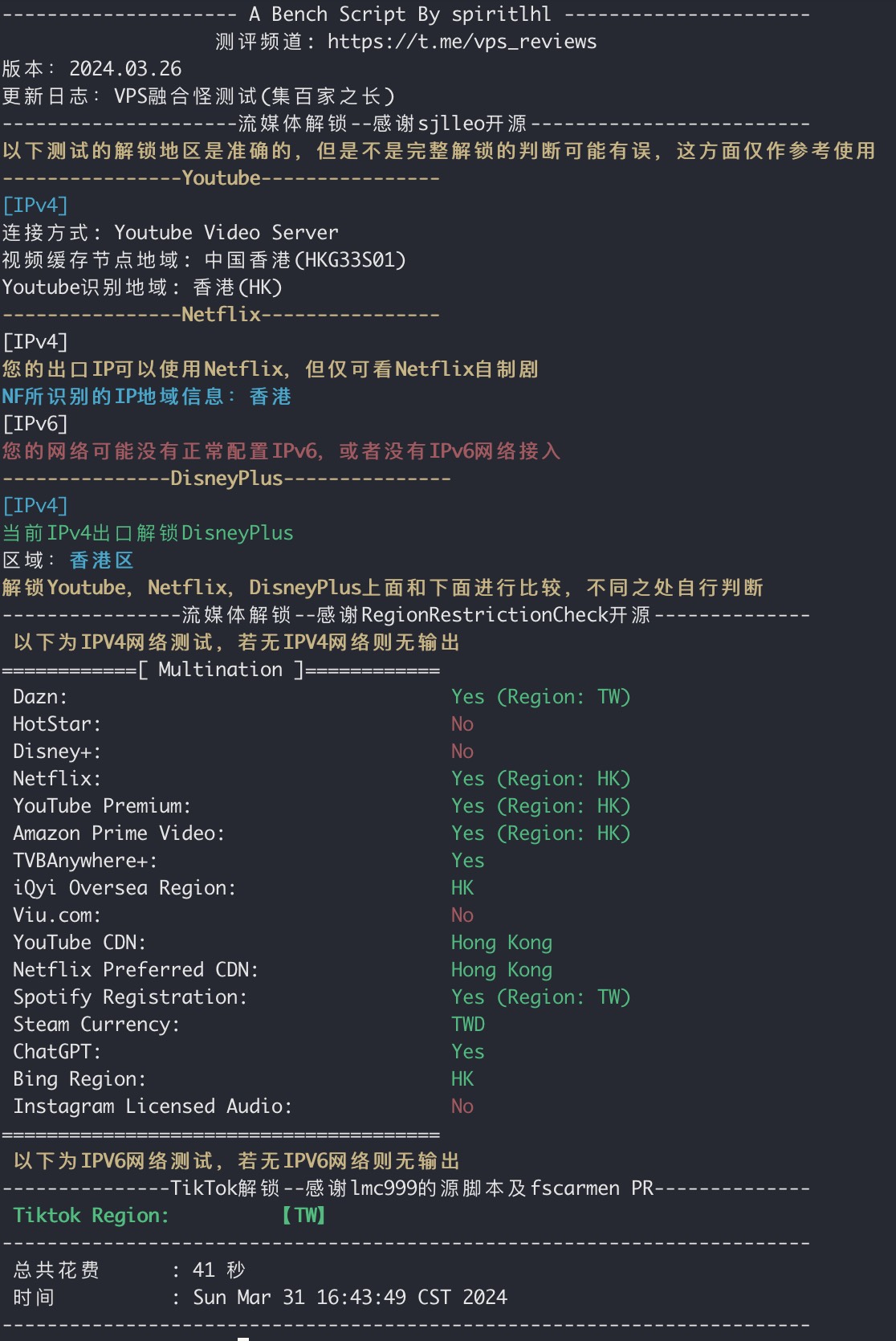Click the timestamp Sun Mar 31 16:43:49
Screen dimensions: 896x1341
pyautogui.click(x=350, y=1298)
